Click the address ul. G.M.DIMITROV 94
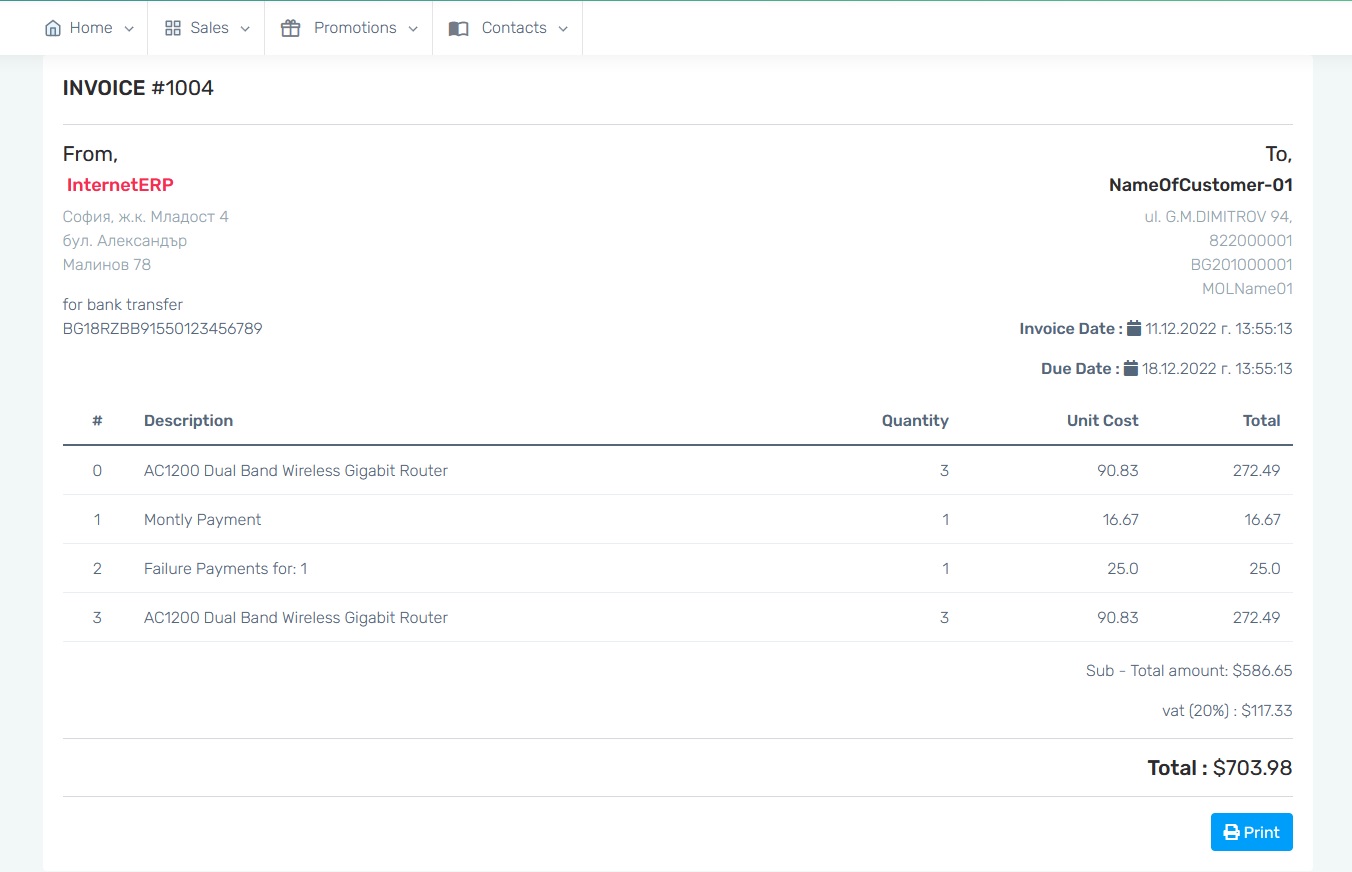Viewport: 1352px width, 872px height. click(1219, 217)
